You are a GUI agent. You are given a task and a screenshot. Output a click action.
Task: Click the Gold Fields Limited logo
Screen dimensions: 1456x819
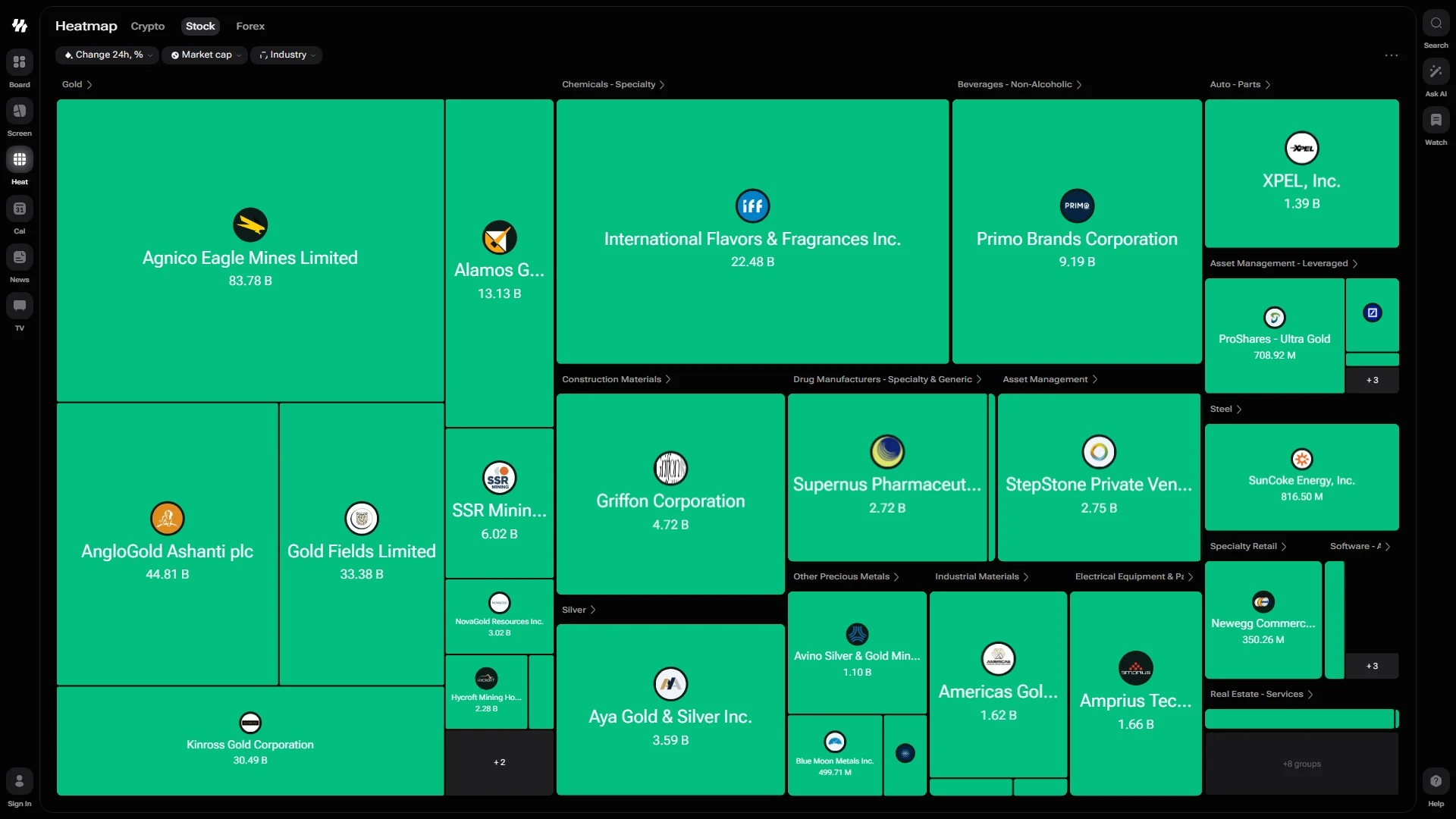point(362,519)
